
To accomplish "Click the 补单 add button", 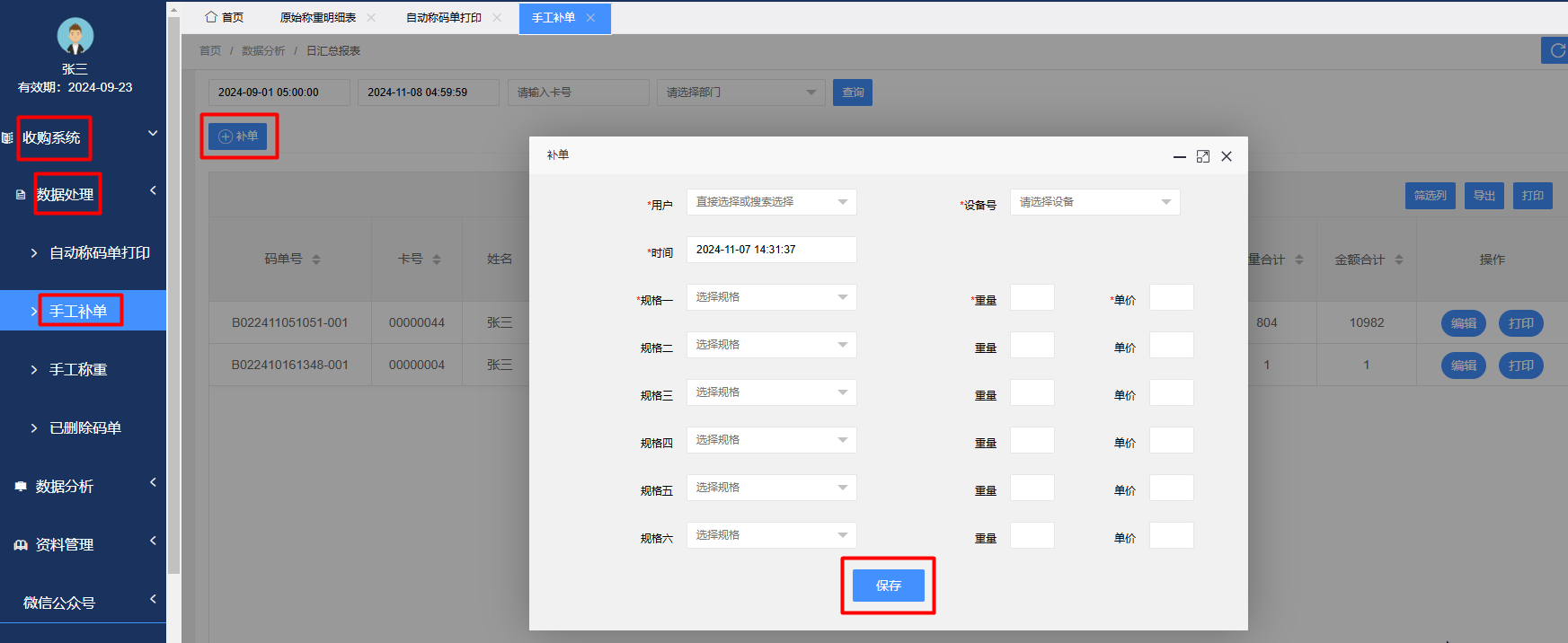I will tap(238, 137).
